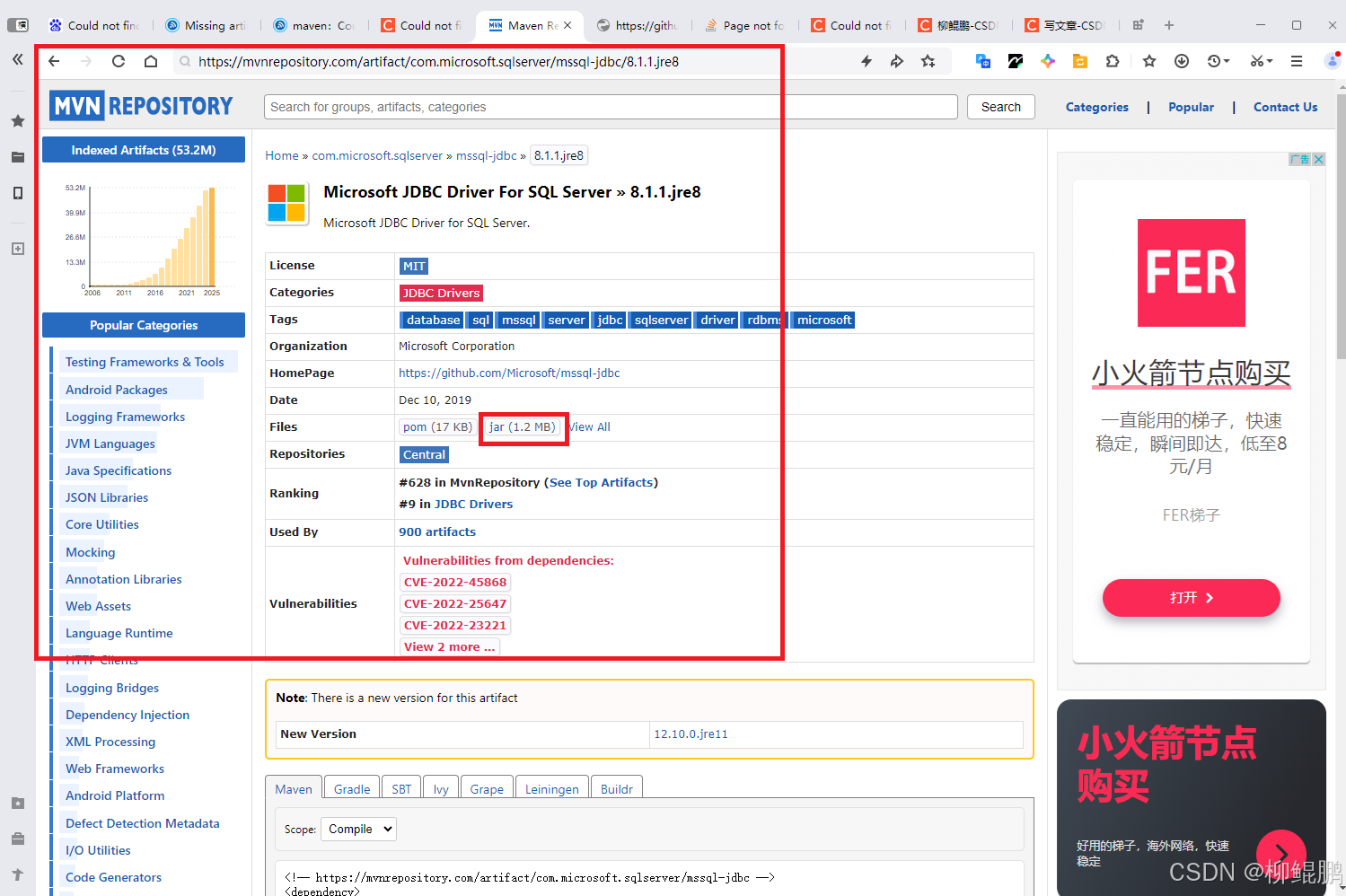Open the favorites star in the toolbar

(x=1149, y=61)
